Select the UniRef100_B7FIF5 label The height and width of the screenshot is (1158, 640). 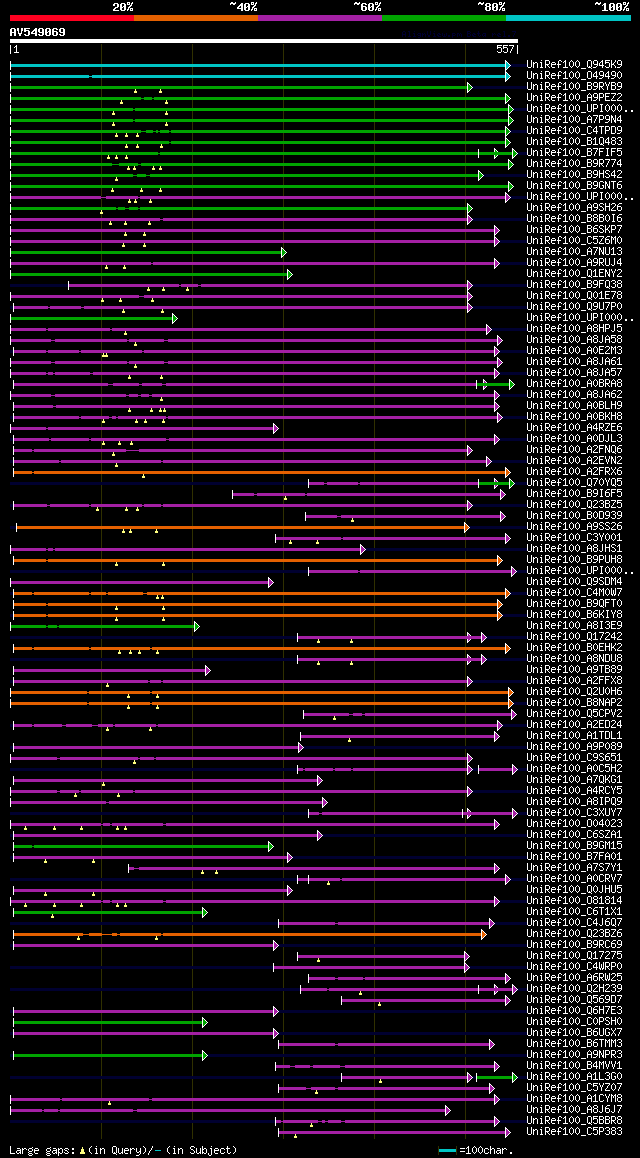[x=574, y=152]
